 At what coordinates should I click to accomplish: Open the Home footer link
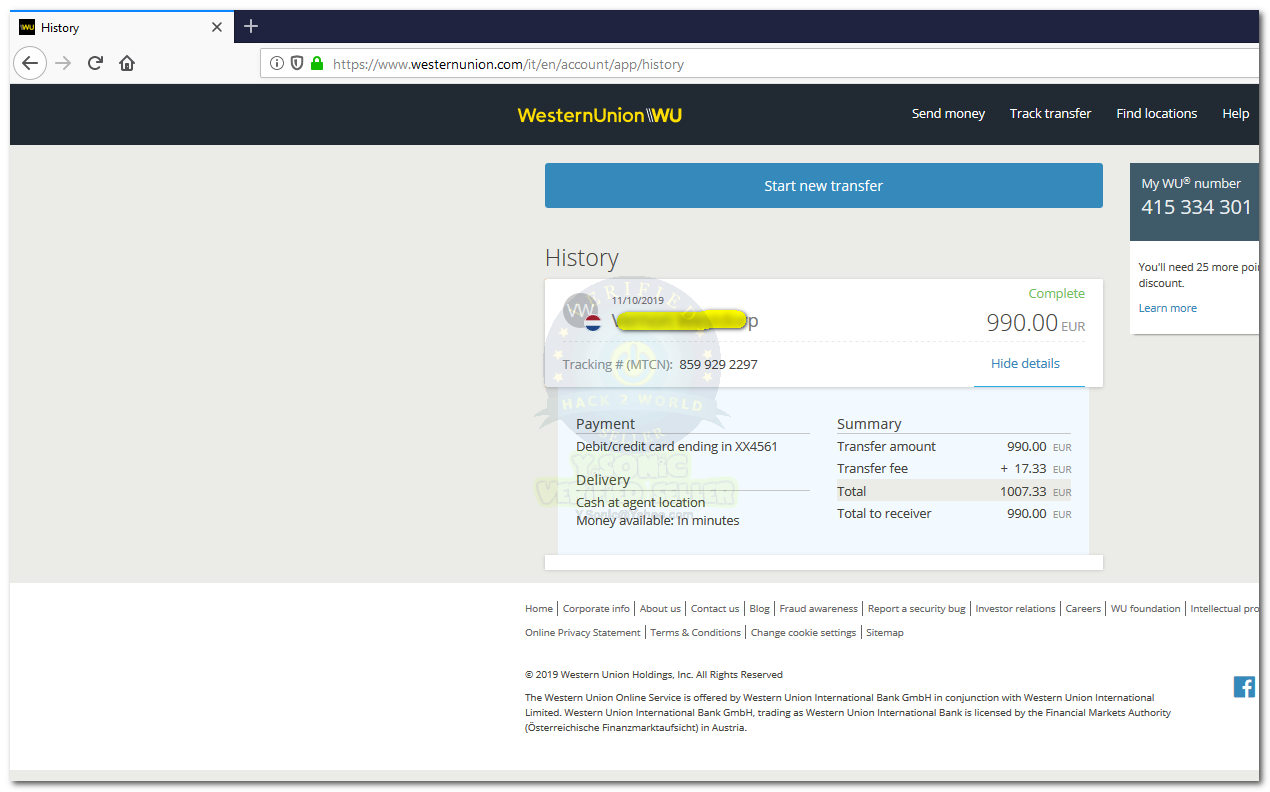(539, 608)
